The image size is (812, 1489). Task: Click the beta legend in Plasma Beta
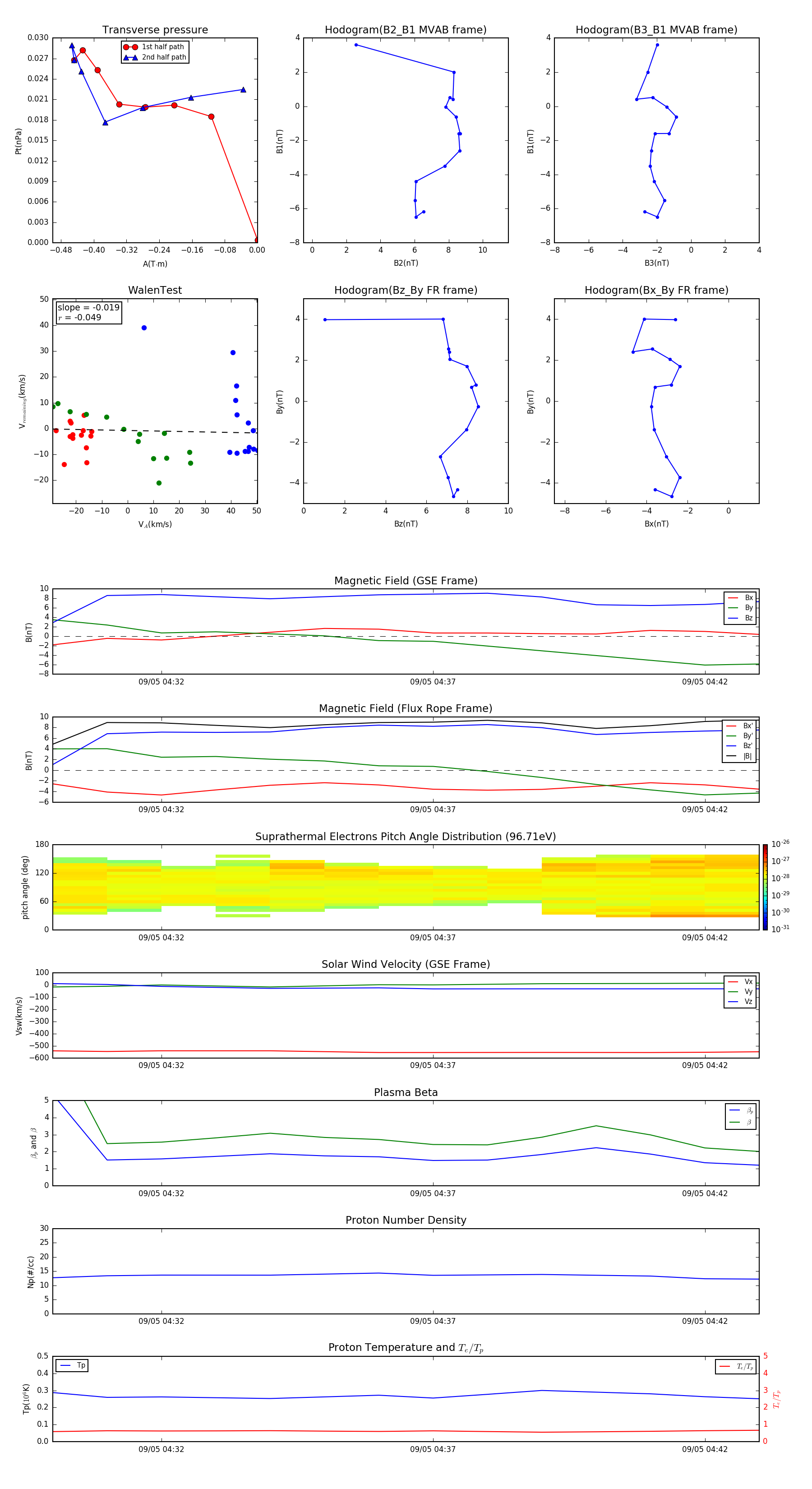click(741, 1117)
